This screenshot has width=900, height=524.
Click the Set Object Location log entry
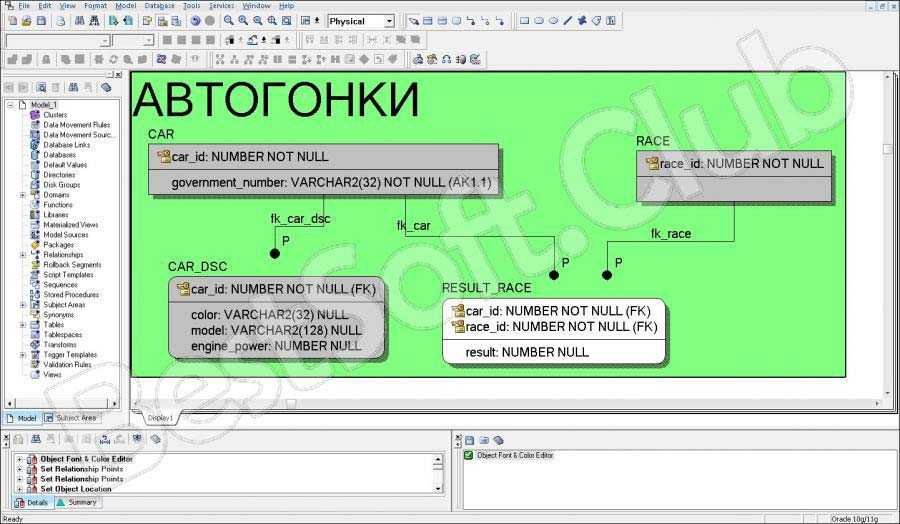click(76, 489)
